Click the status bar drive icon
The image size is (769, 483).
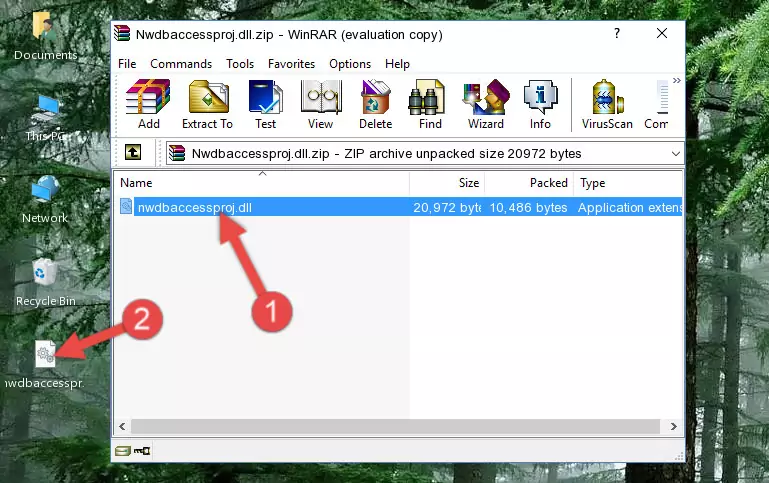tap(123, 450)
